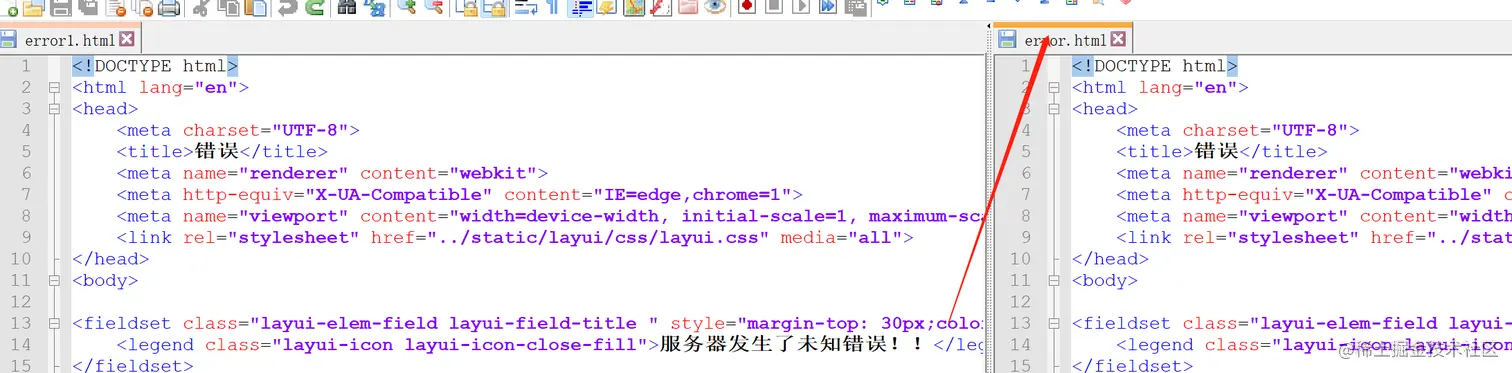
Task: Collapse the head fold on line 3 in error.html
Action: point(1053,109)
